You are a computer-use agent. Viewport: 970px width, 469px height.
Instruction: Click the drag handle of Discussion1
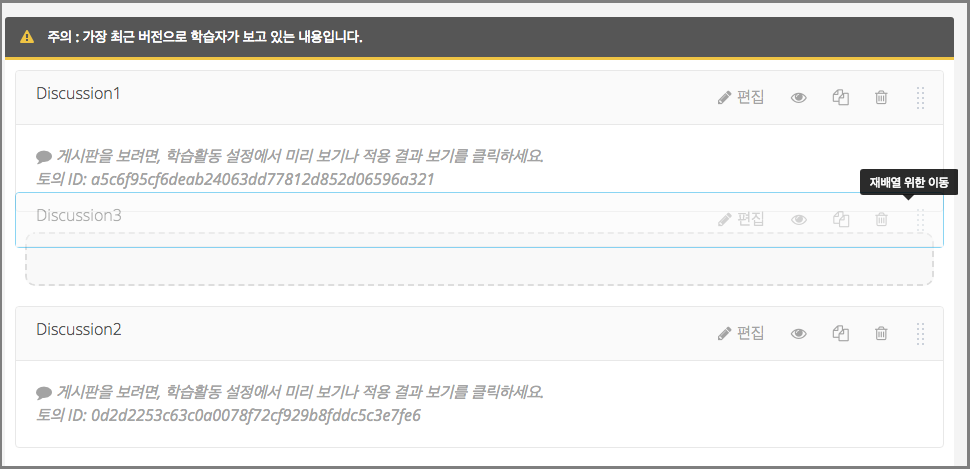921,98
